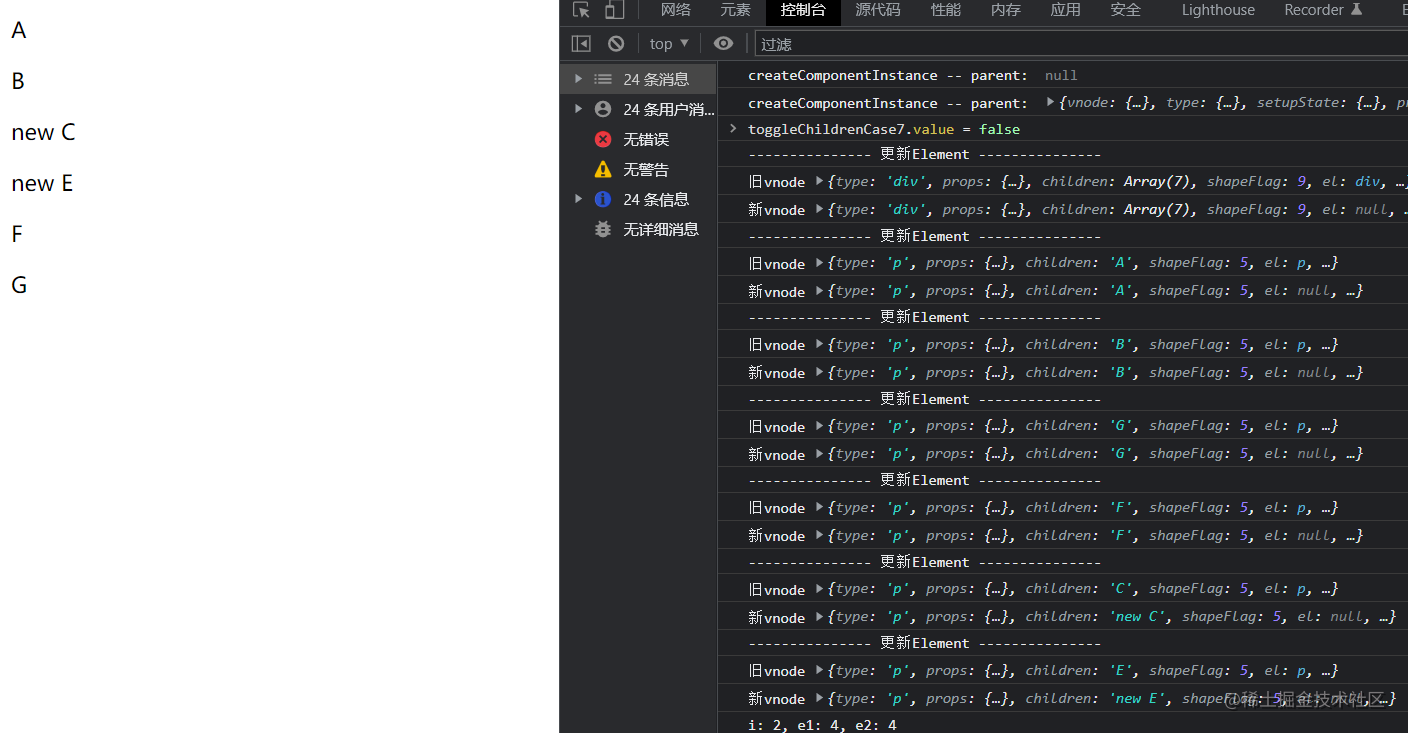Open the top context dropdown

click(669, 43)
